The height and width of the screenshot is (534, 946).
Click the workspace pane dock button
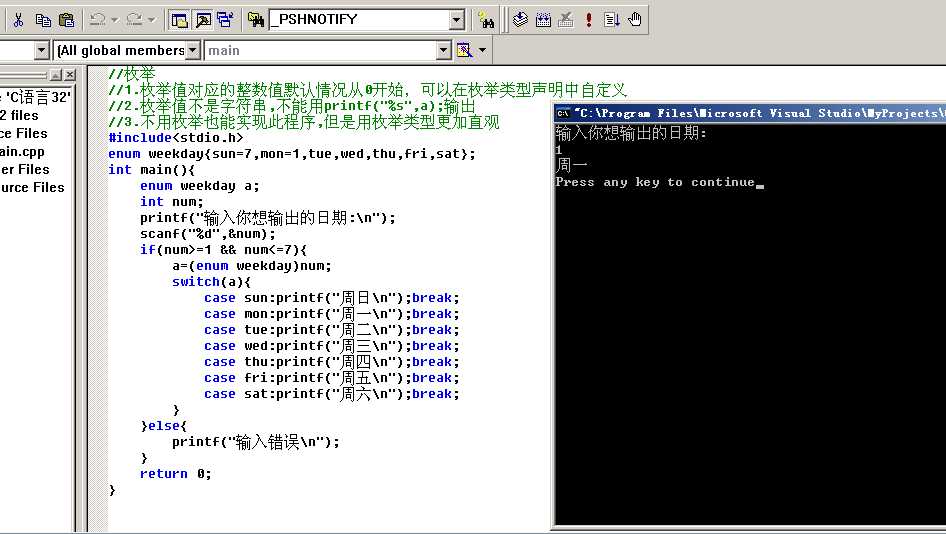tap(56, 75)
